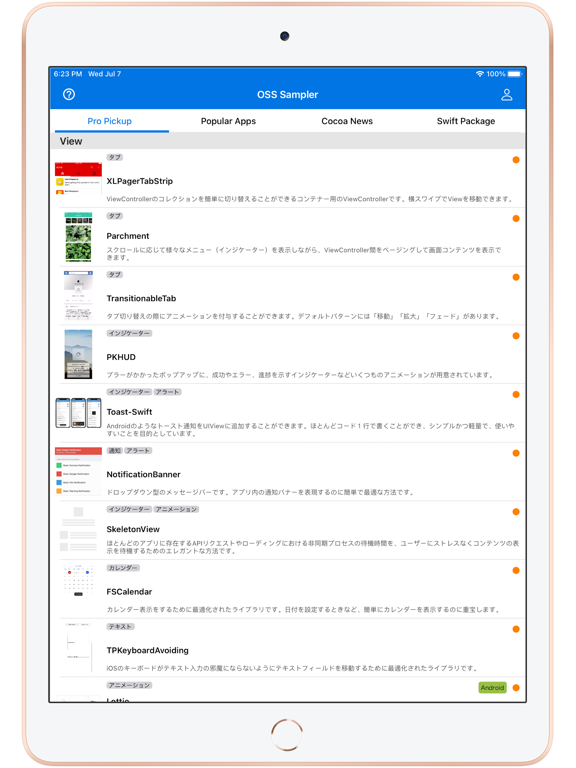Tap the orange dot on SkeletonView row

pyautogui.click(x=516, y=512)
